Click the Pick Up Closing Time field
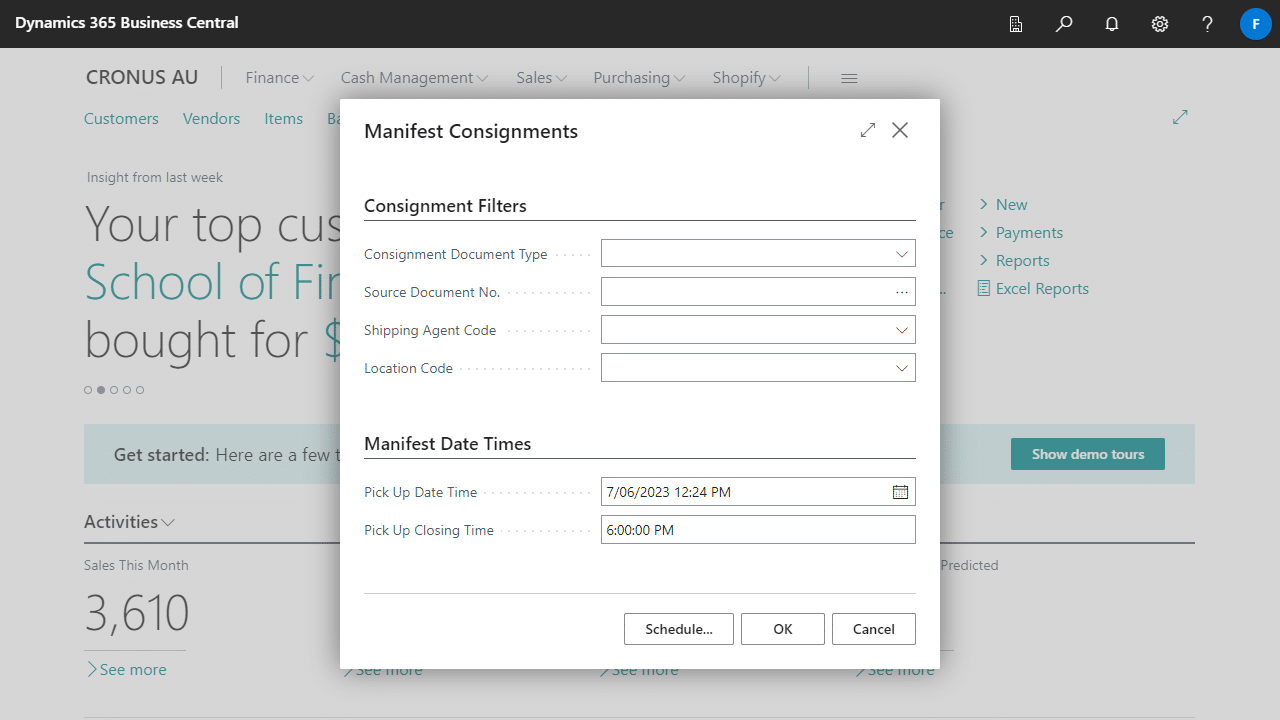1280x720 pixels. 757,530
